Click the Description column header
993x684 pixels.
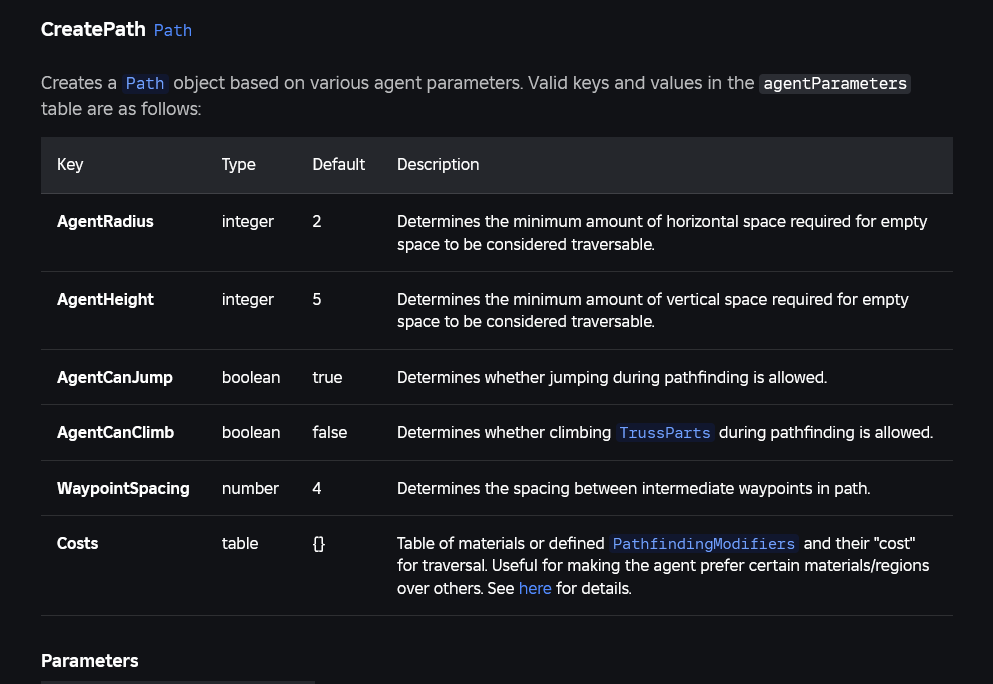point(438,165)
